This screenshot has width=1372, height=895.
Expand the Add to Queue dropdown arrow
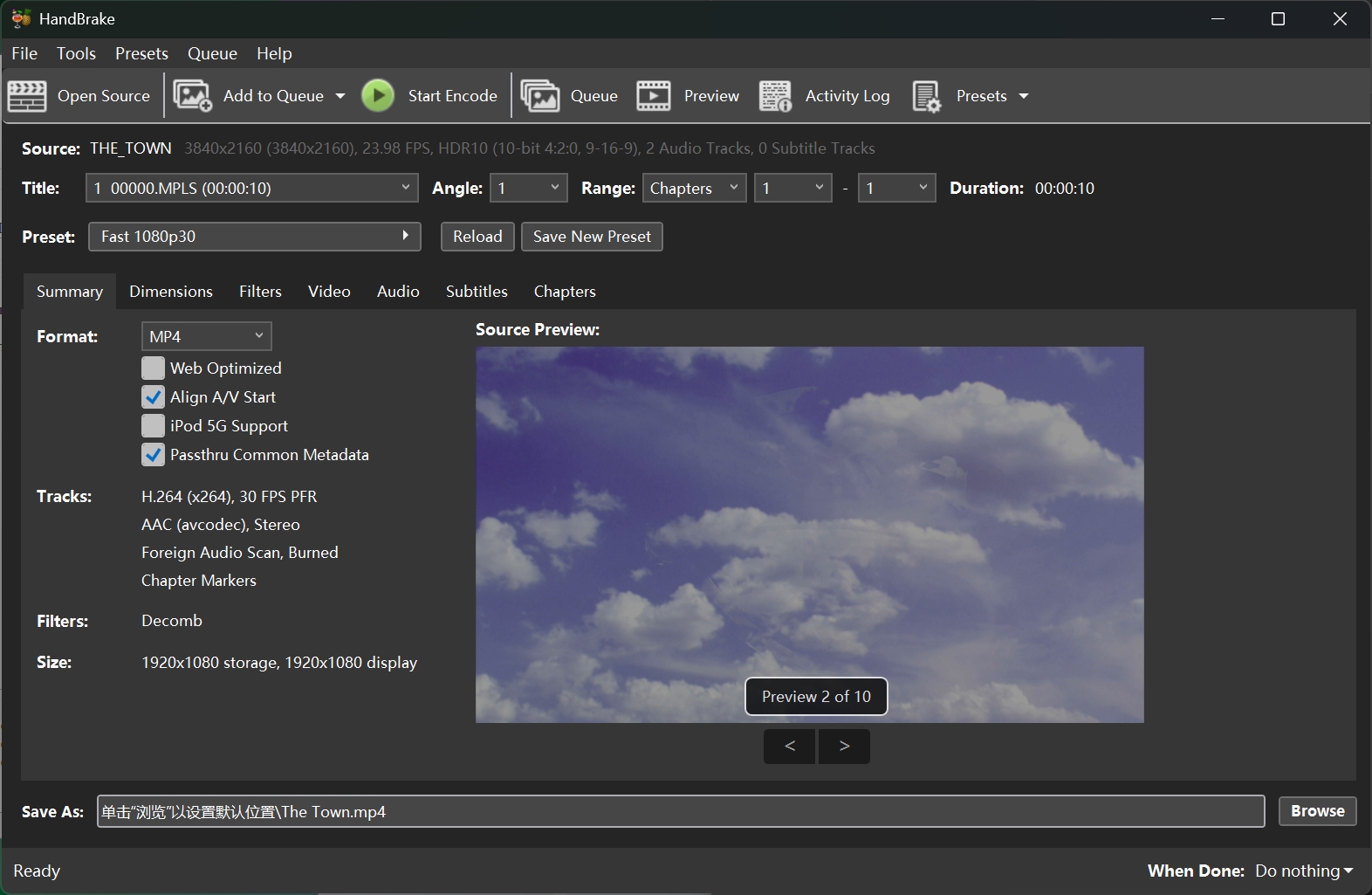point(340,96)
